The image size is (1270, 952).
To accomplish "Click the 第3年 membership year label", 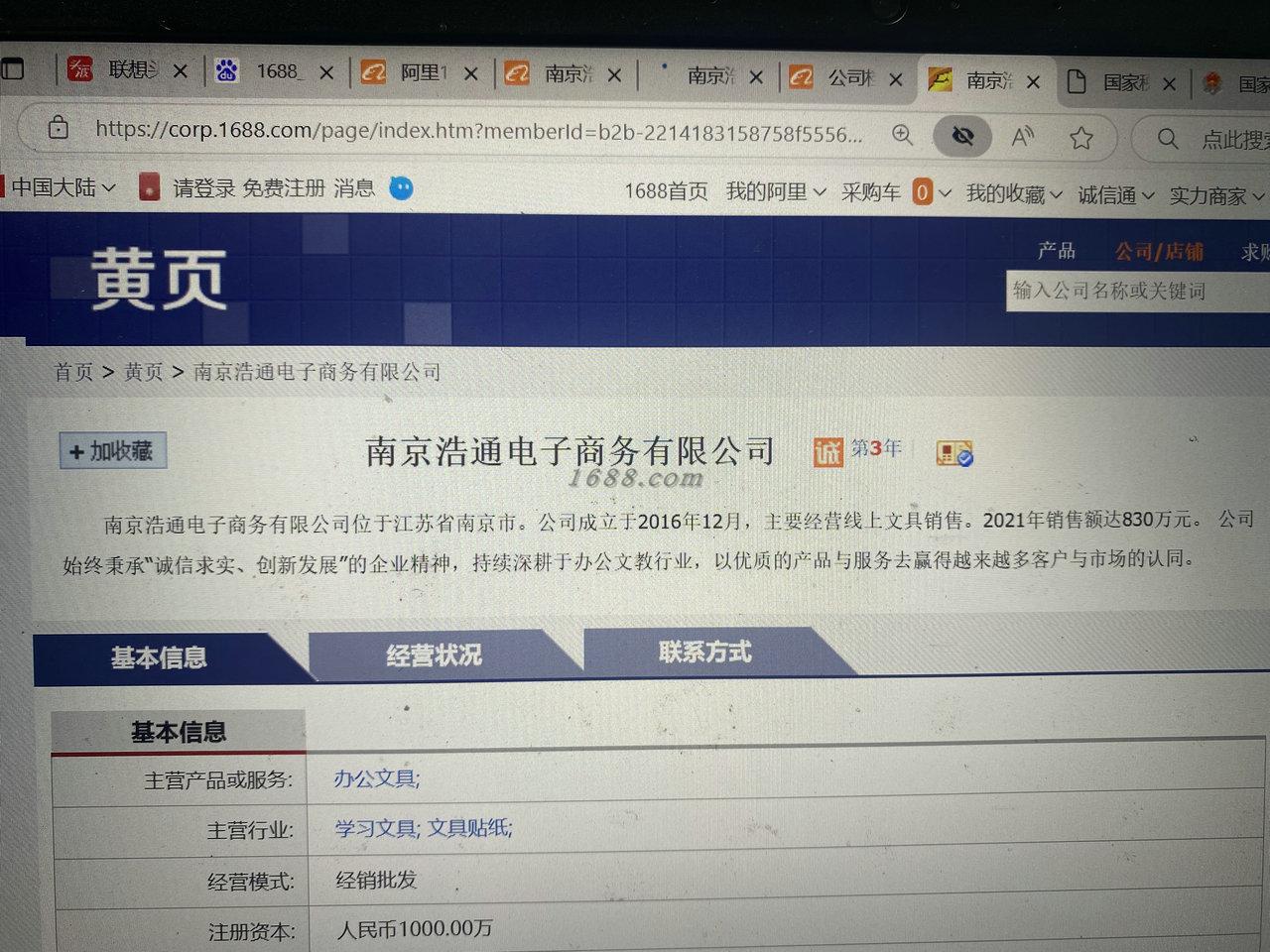I will [876, 448].
